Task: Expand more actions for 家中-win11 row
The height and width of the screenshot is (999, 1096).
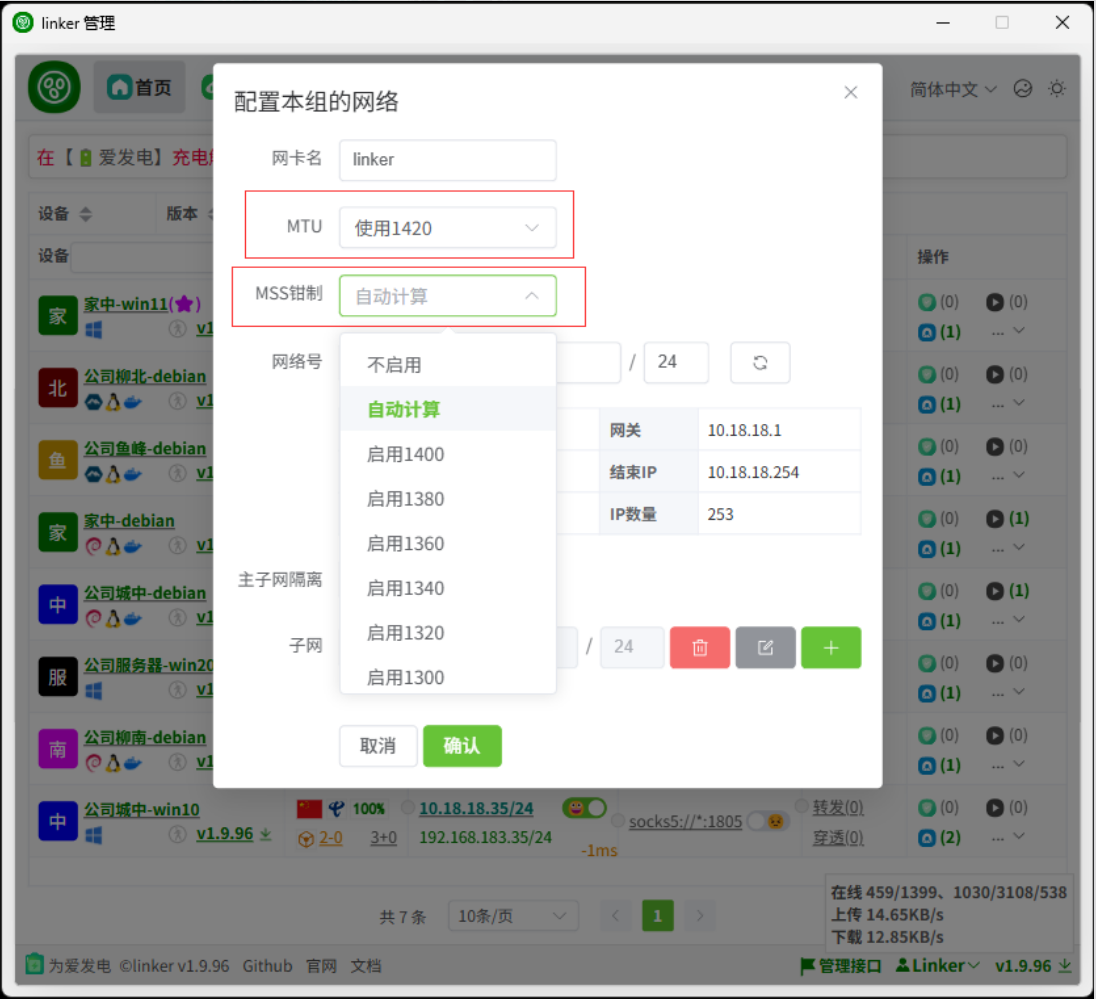Action: click(x=1008, y=332)
